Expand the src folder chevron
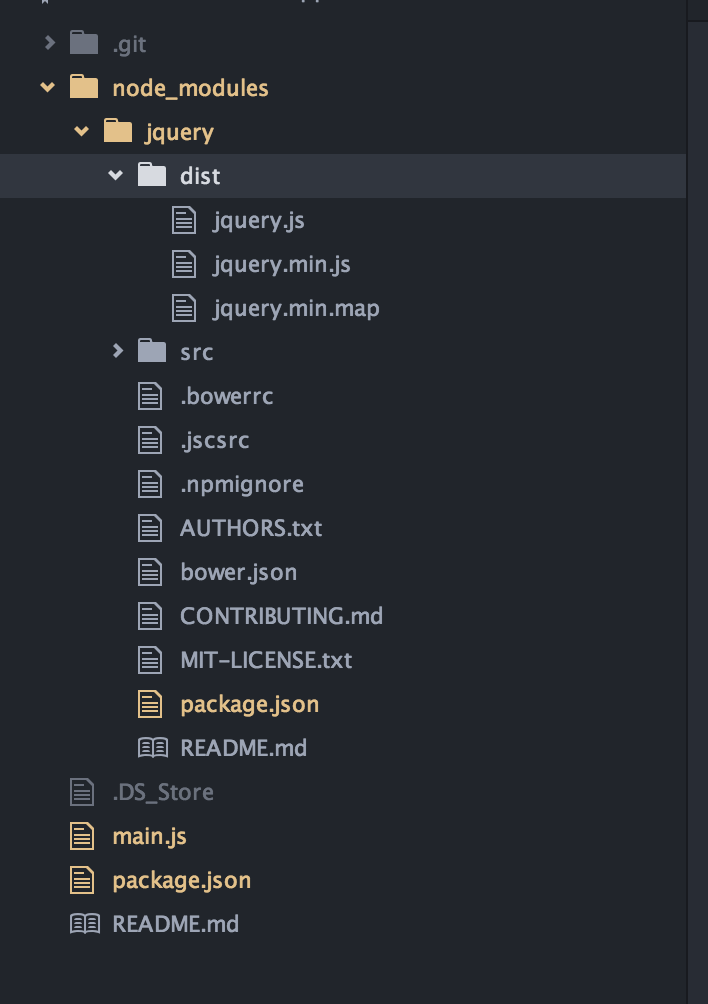Viewport: 708px width, 1004px height. coord(117,351)
